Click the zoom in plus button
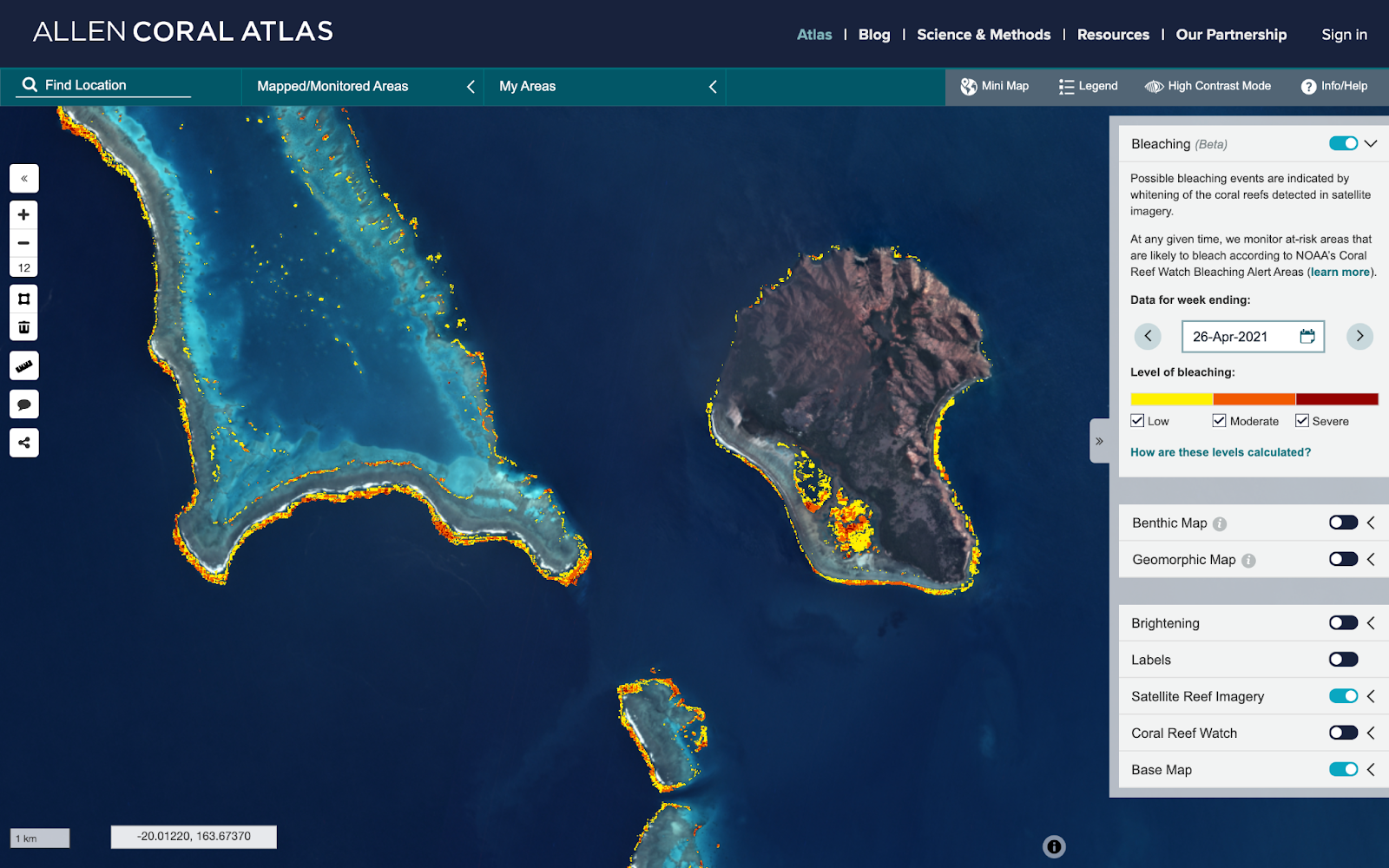This screenshot has width=1389, height=868. coord(24,214)
